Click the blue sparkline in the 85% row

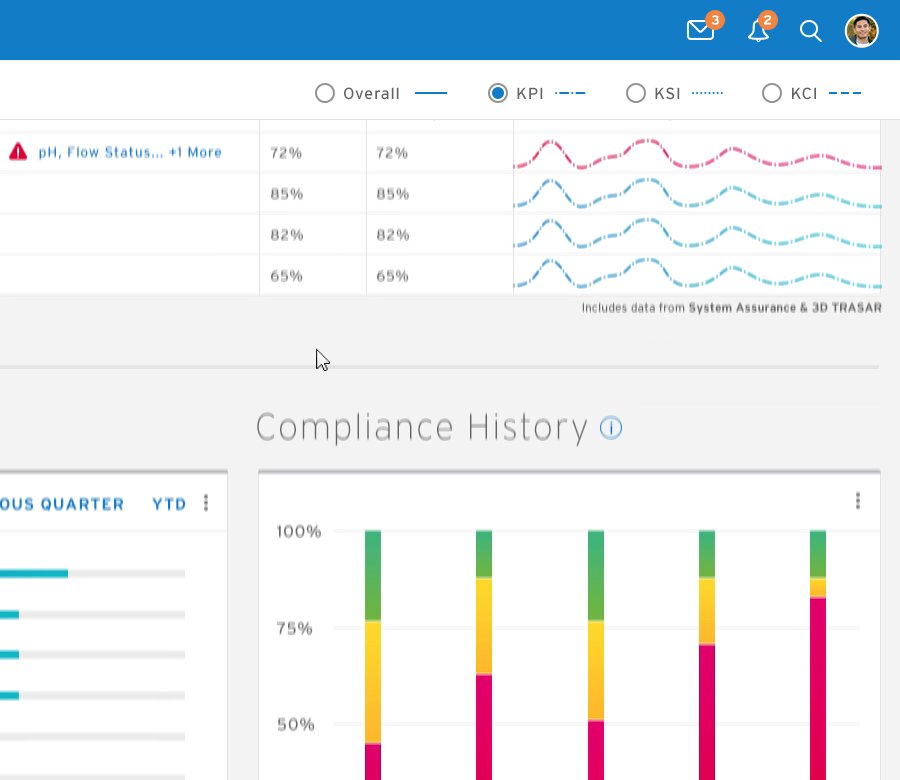[x=697, y=193]
